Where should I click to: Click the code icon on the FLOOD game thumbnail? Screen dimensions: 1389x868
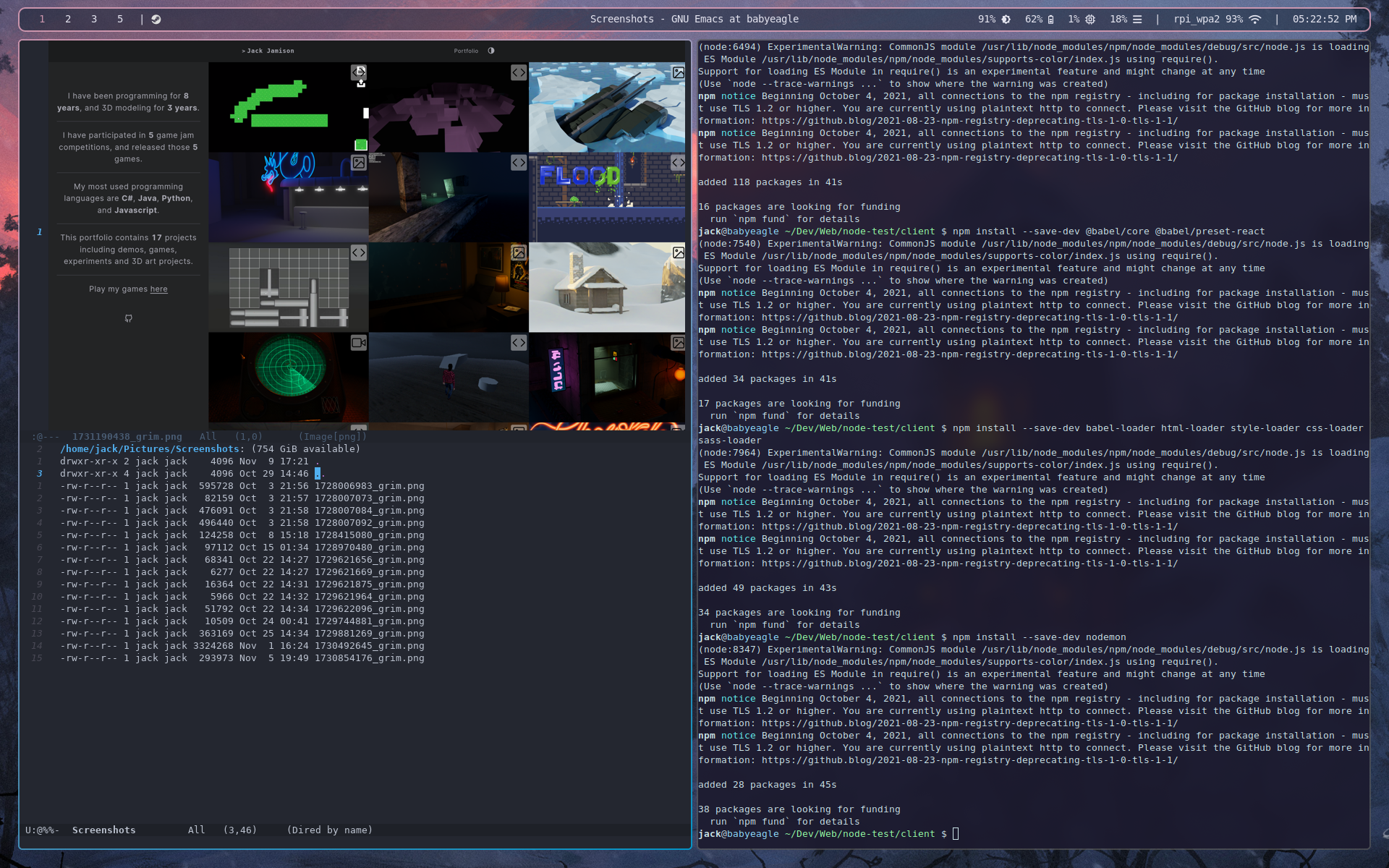coord(679,162)
